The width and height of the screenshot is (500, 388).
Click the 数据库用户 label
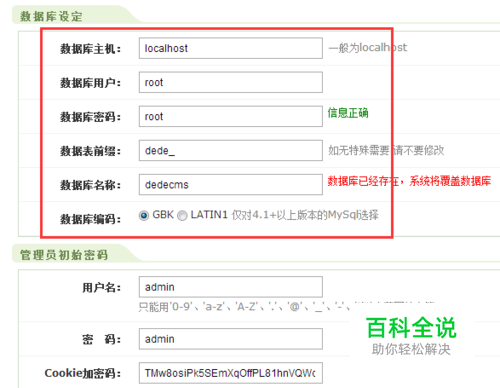click(90, 83)
